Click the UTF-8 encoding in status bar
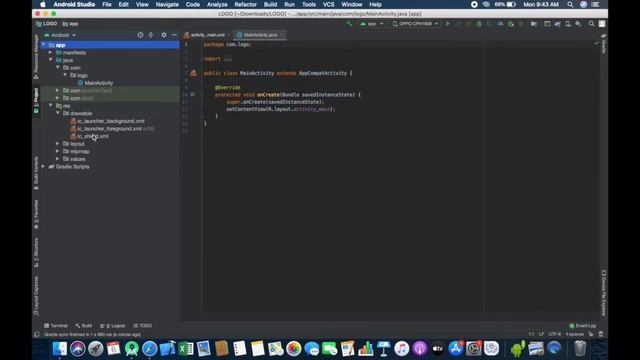640x360 pixels. coord(554,334)
